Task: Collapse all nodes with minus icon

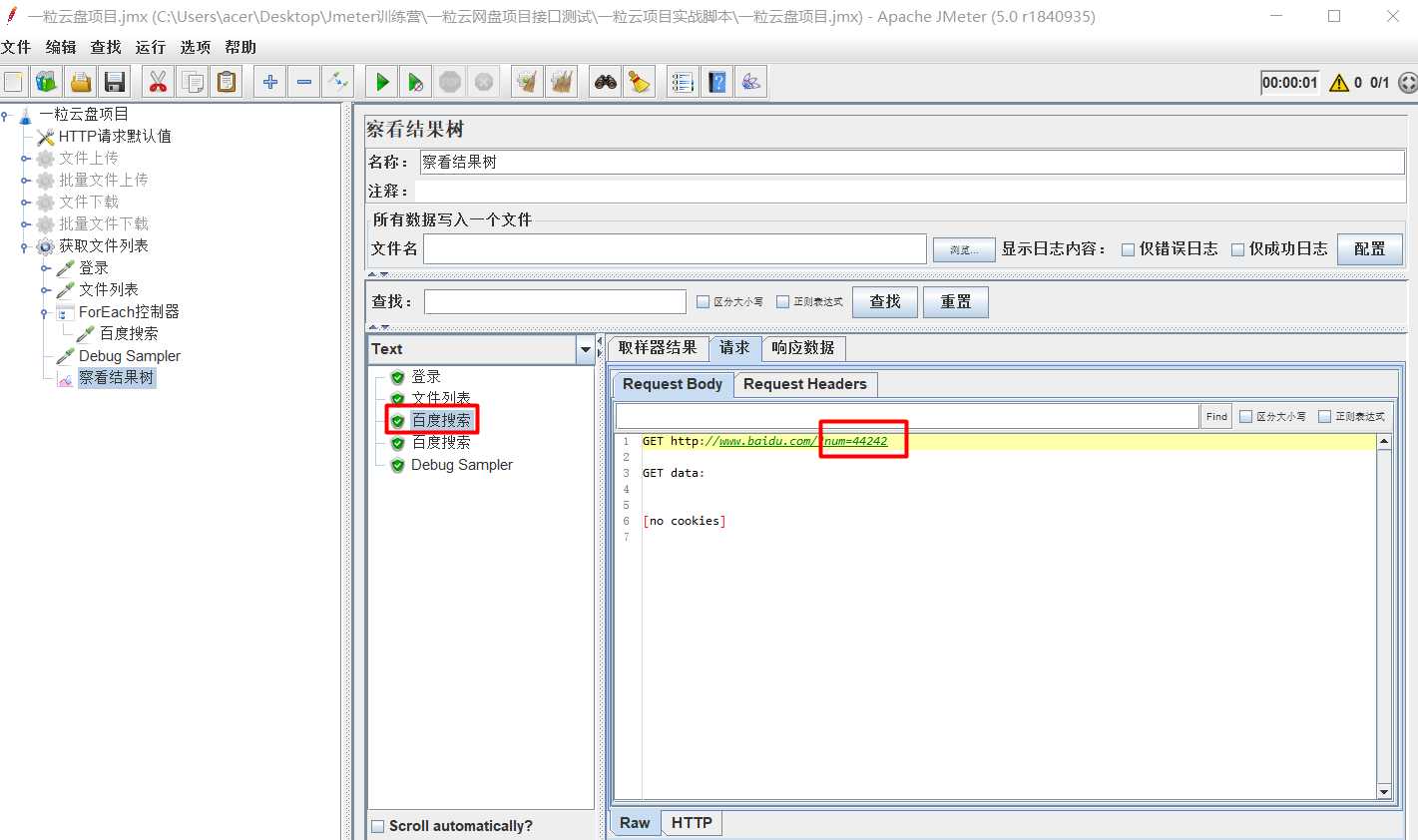Action: pyautogui.click(x=304, y=82)
